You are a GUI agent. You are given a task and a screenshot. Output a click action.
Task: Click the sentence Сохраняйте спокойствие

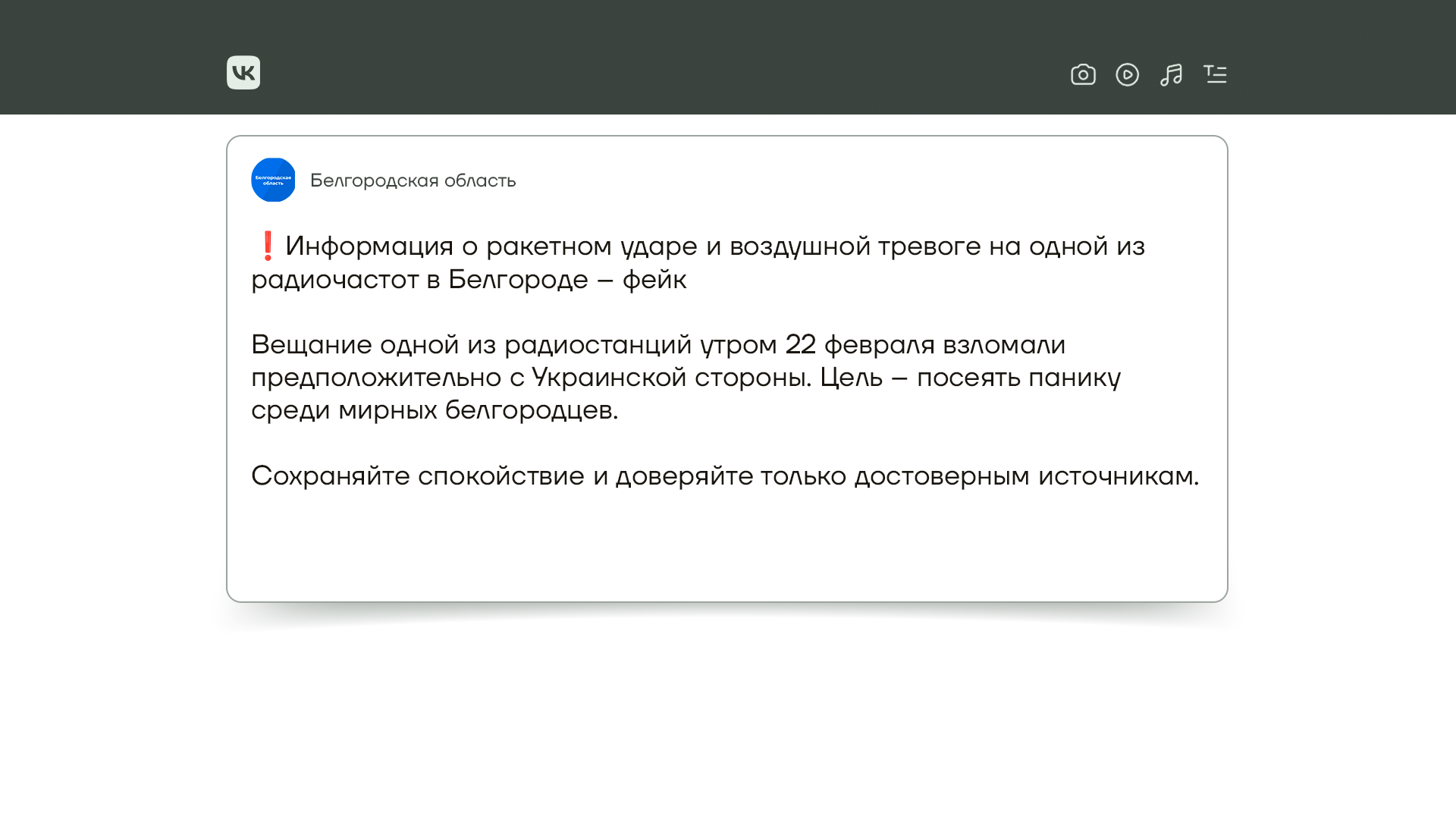pos(417,476)
